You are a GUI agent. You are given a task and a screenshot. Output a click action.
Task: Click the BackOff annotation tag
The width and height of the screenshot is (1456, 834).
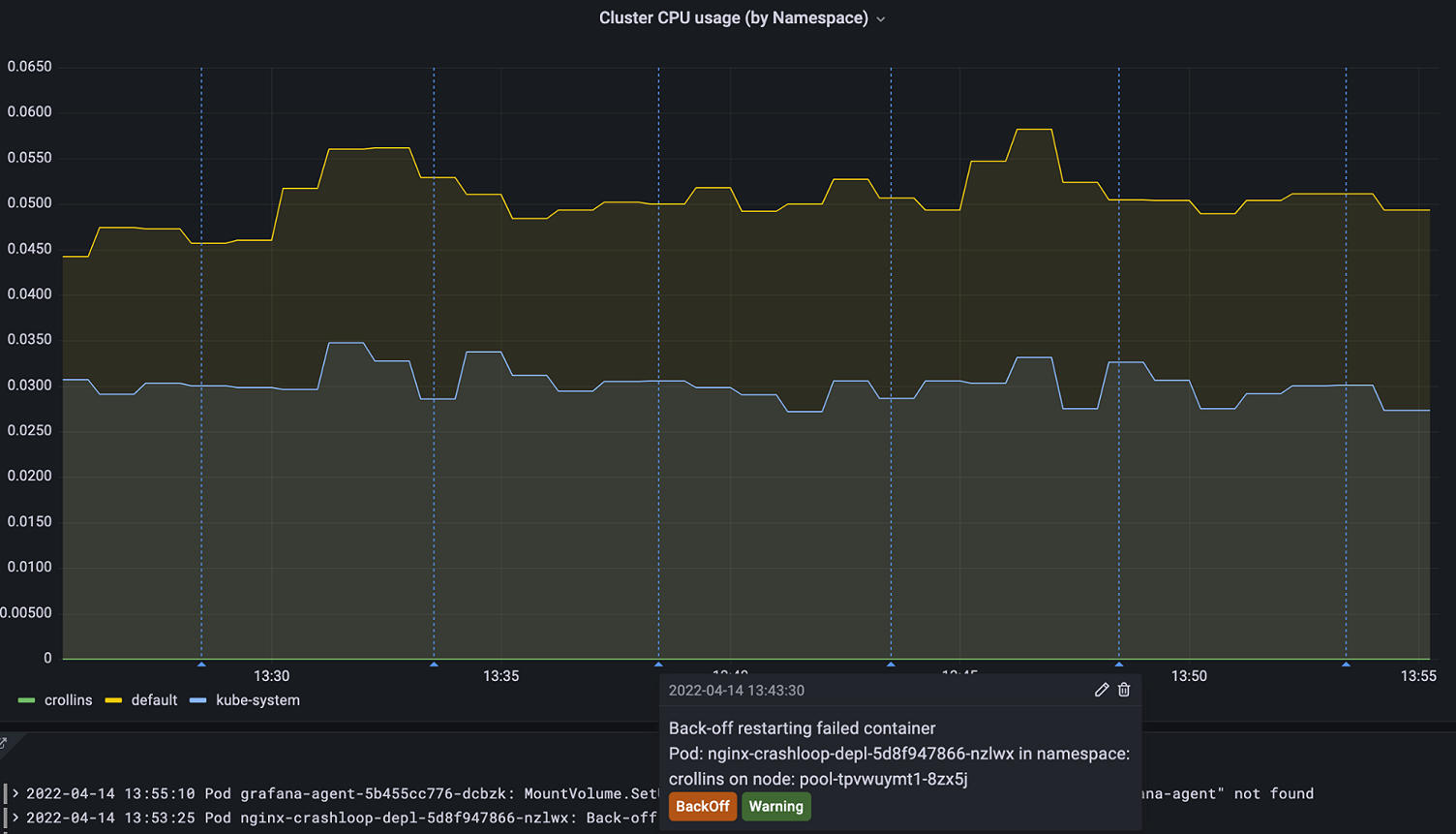click(703, 806)
